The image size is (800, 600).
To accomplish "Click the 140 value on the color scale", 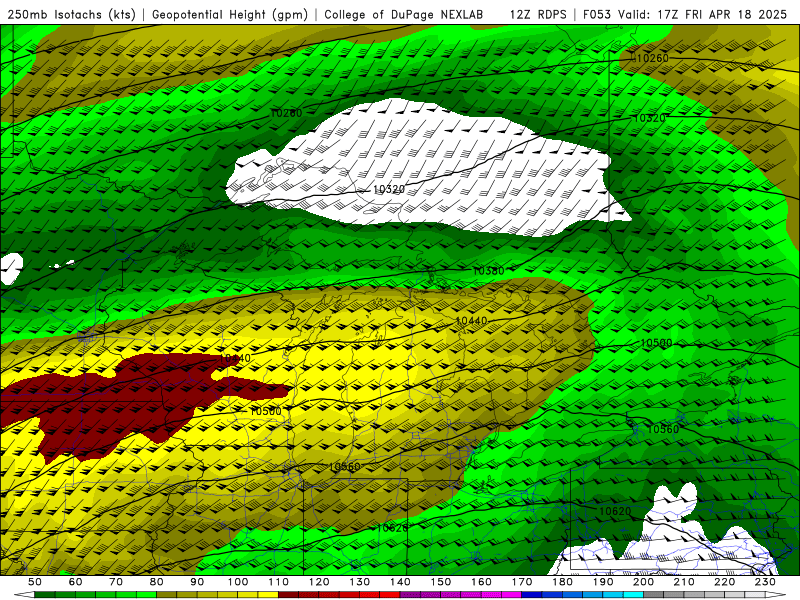I will click(x=401, y=582).
